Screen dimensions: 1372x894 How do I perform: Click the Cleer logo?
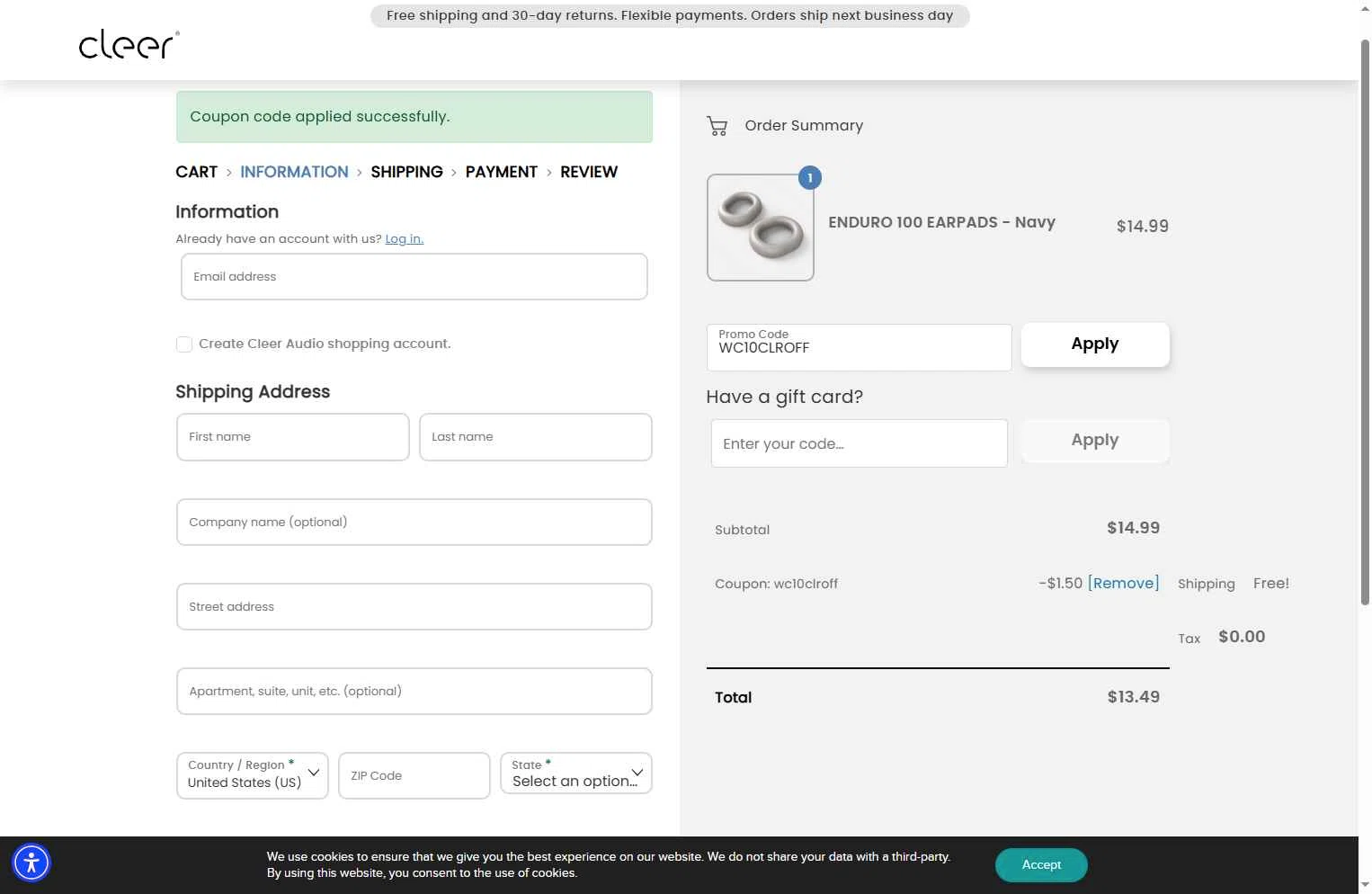pos(129,44)
